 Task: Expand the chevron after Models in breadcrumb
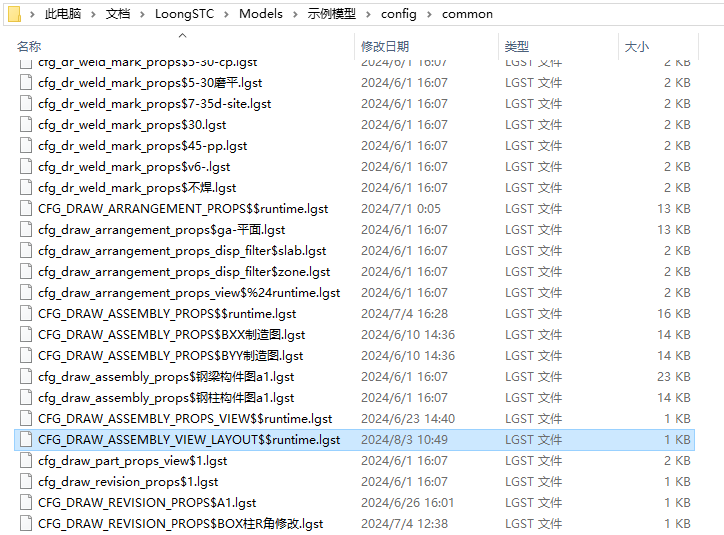[295, 14]
